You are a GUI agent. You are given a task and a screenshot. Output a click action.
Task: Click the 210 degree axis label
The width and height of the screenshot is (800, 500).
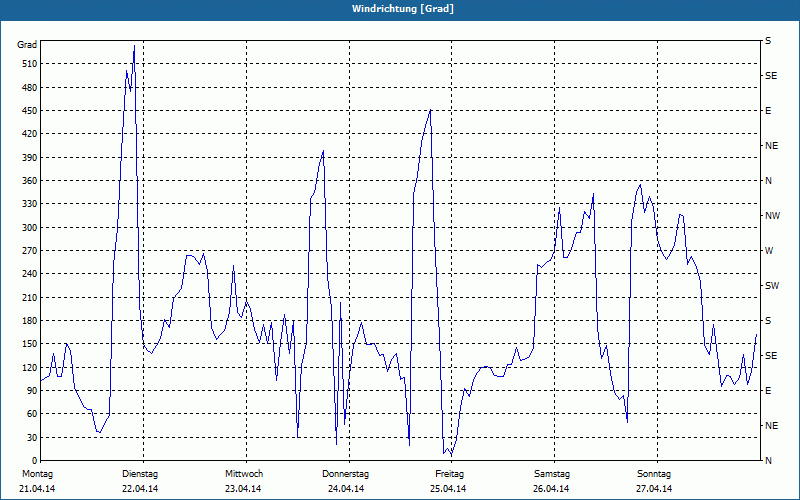(x=30, y=297)
